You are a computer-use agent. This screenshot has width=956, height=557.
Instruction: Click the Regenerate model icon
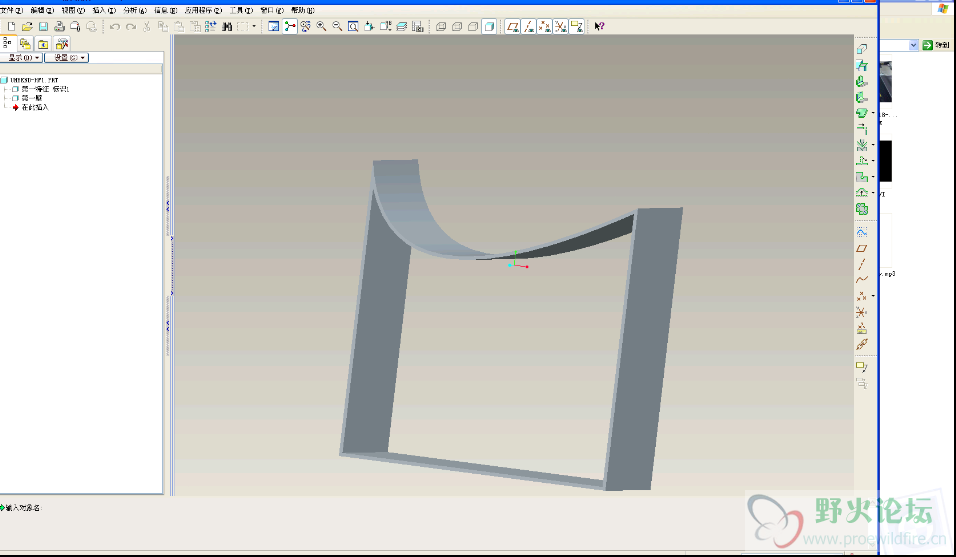[211, 26]
